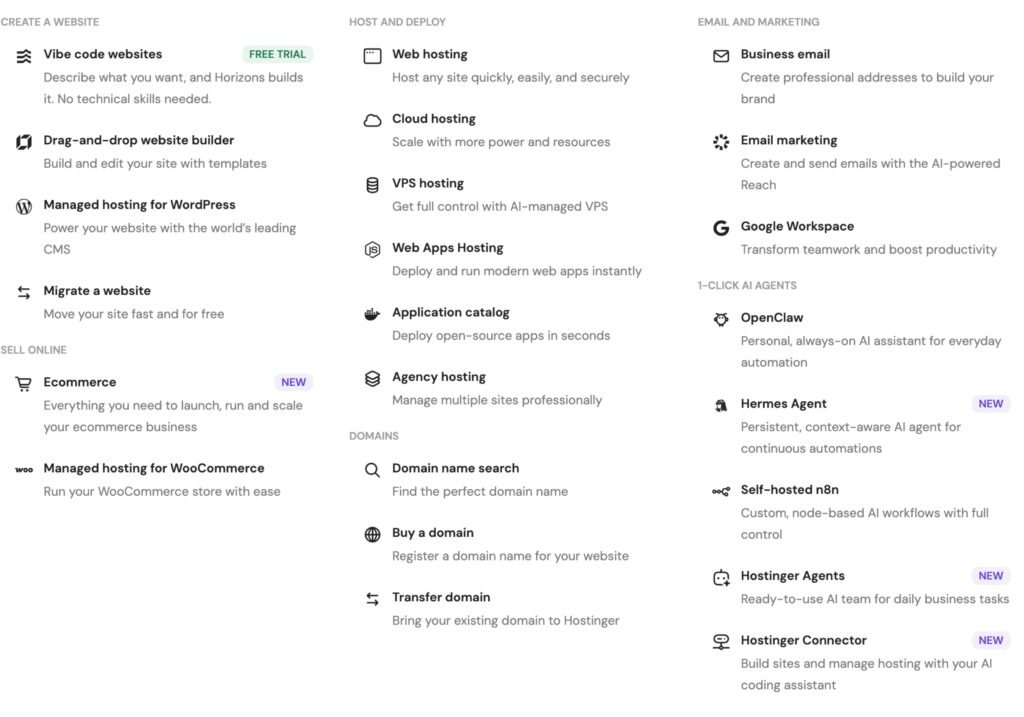Click the Web Apps Hosting JS icon
The height and width of the screenshot is (717, 1024).
tap(372, 249)
